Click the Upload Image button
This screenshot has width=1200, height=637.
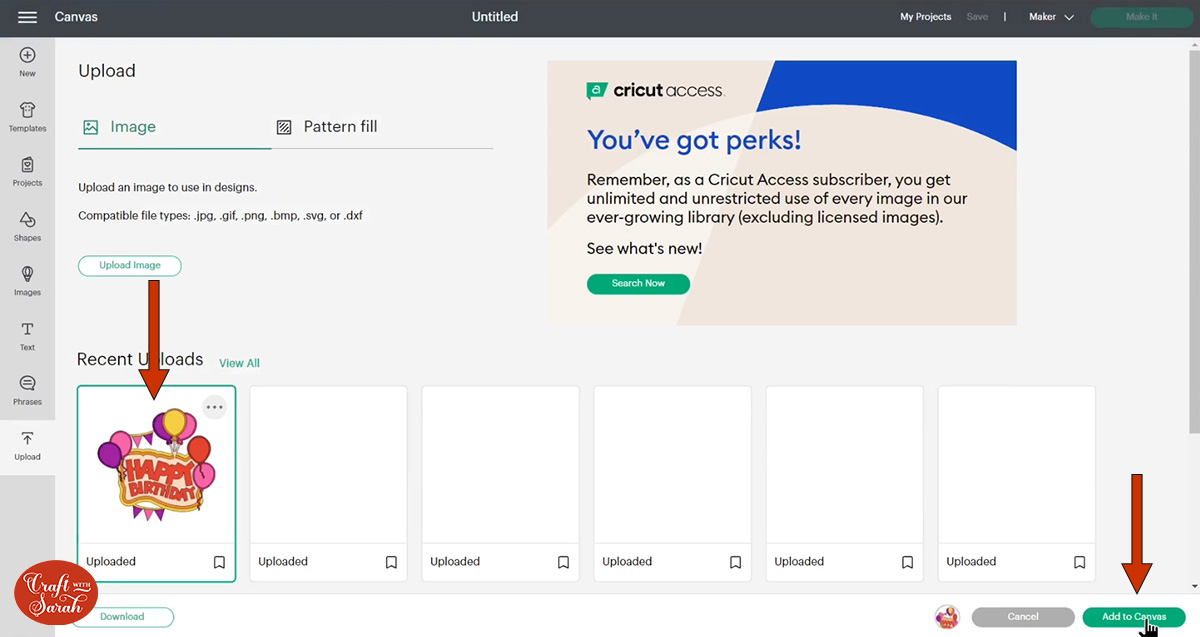129,266
